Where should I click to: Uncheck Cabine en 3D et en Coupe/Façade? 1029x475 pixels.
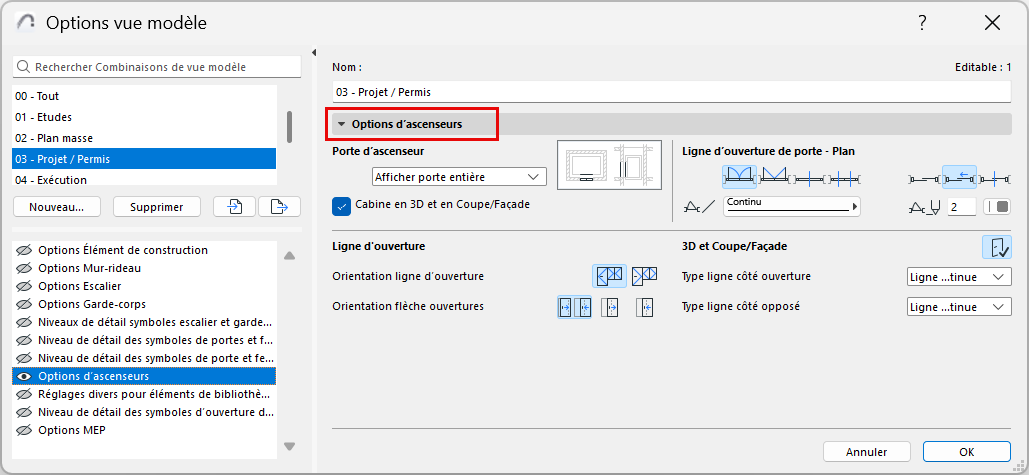pos(341,205)
